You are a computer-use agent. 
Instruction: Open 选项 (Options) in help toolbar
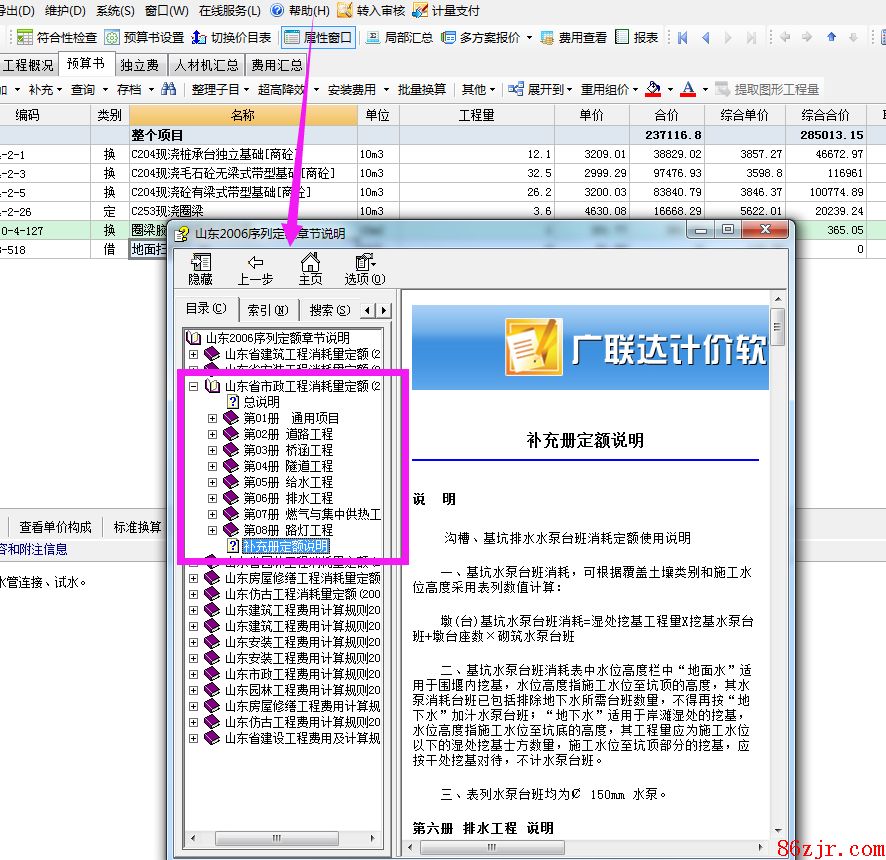(364, 264)
